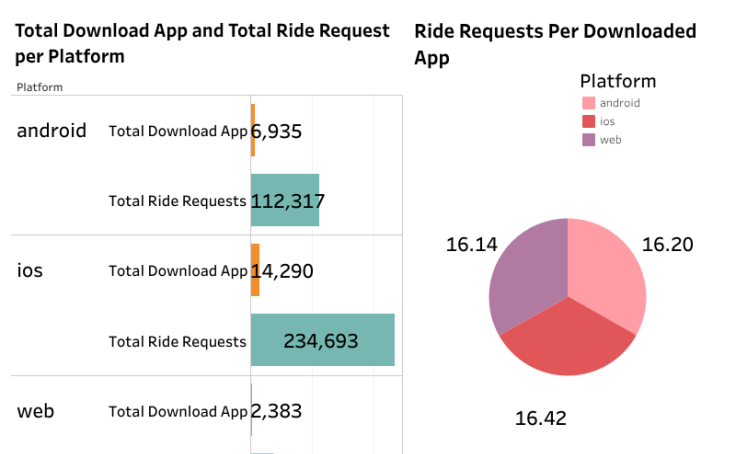Select the purple web pie slice
Image resolution: width=736 pixels, height=454 pixels.
(525, 273)
